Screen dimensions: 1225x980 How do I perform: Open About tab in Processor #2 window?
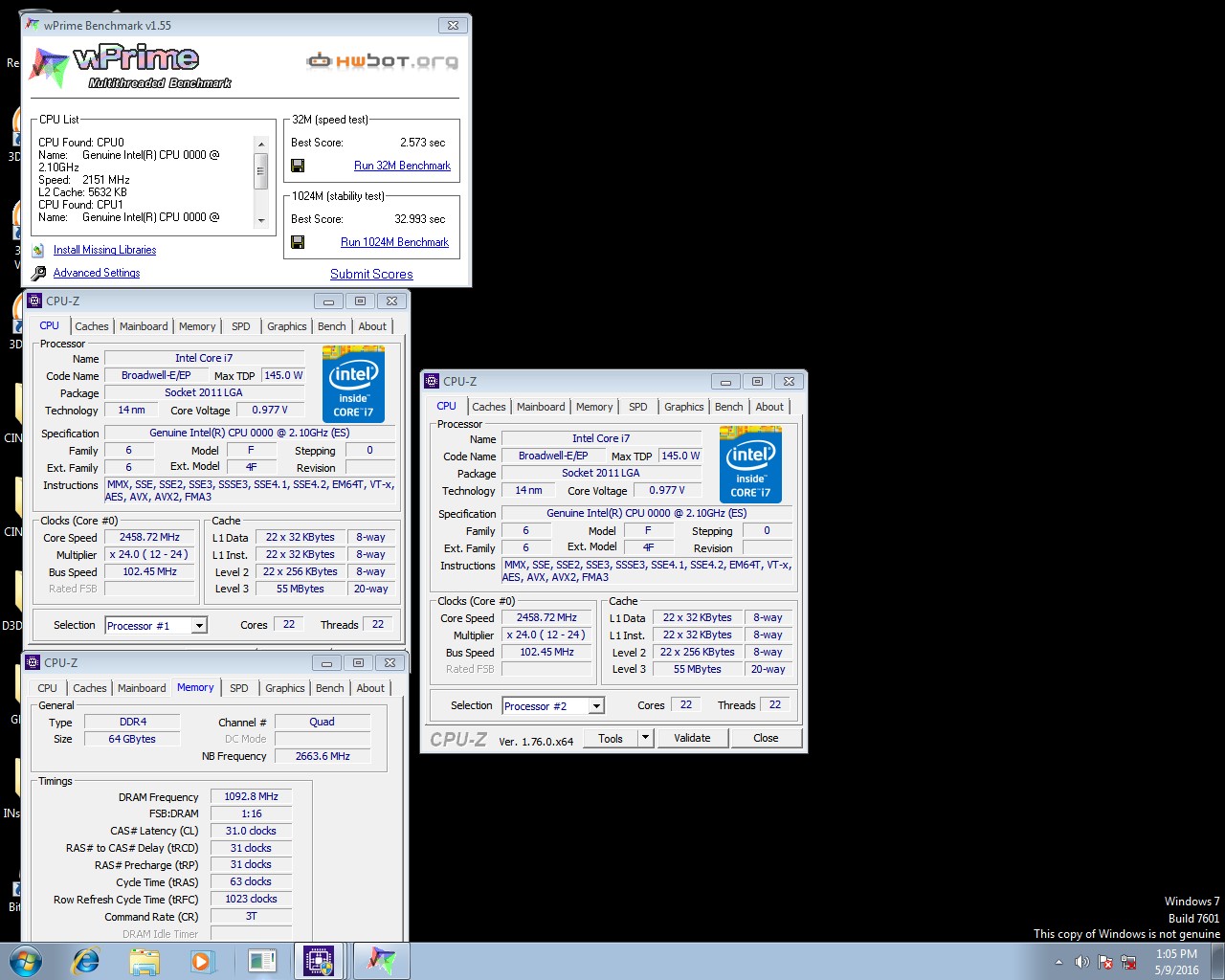769,407
